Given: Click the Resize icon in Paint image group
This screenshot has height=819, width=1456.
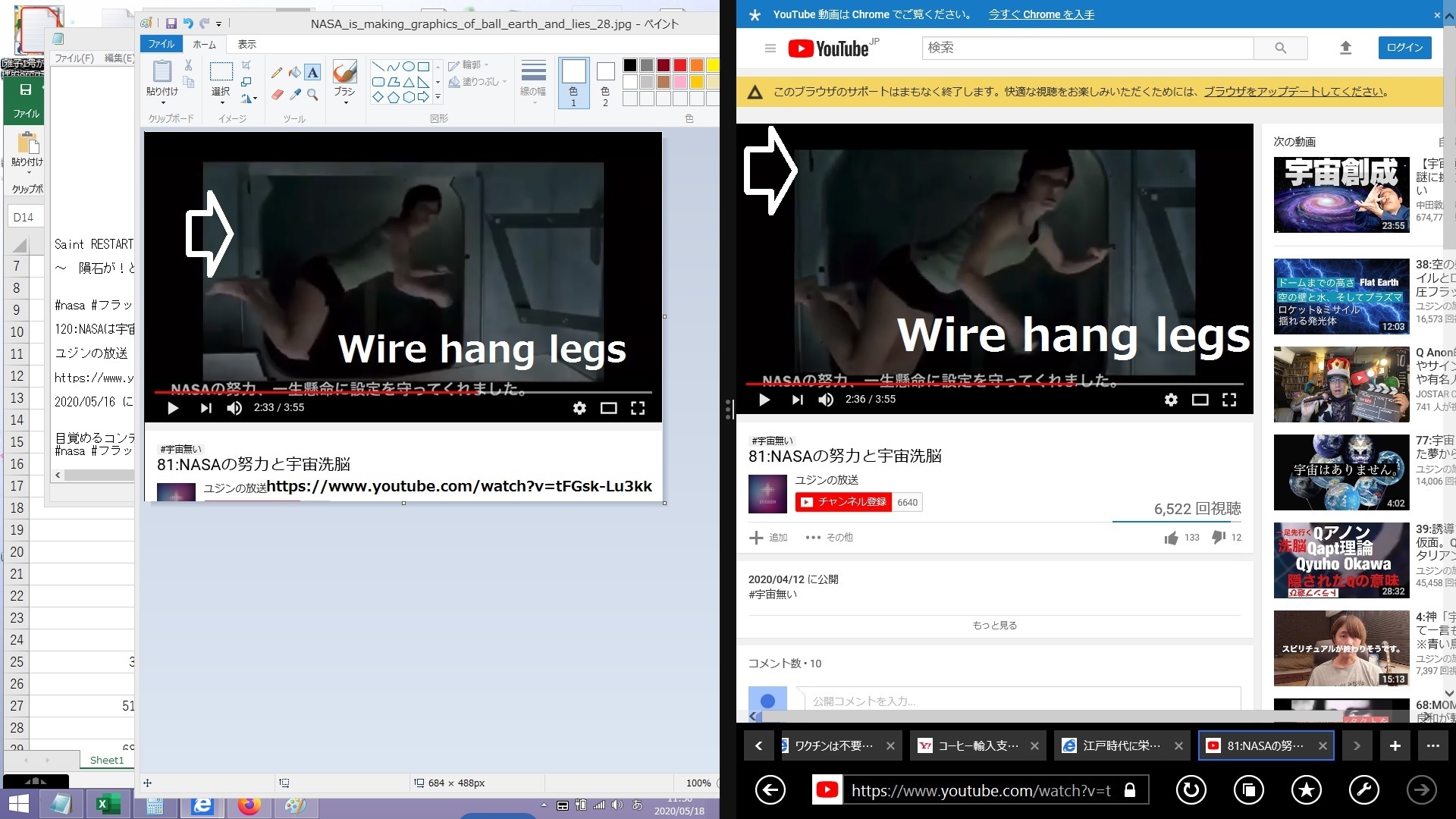Looking at the screenshot, I should (x=246, y=81).
